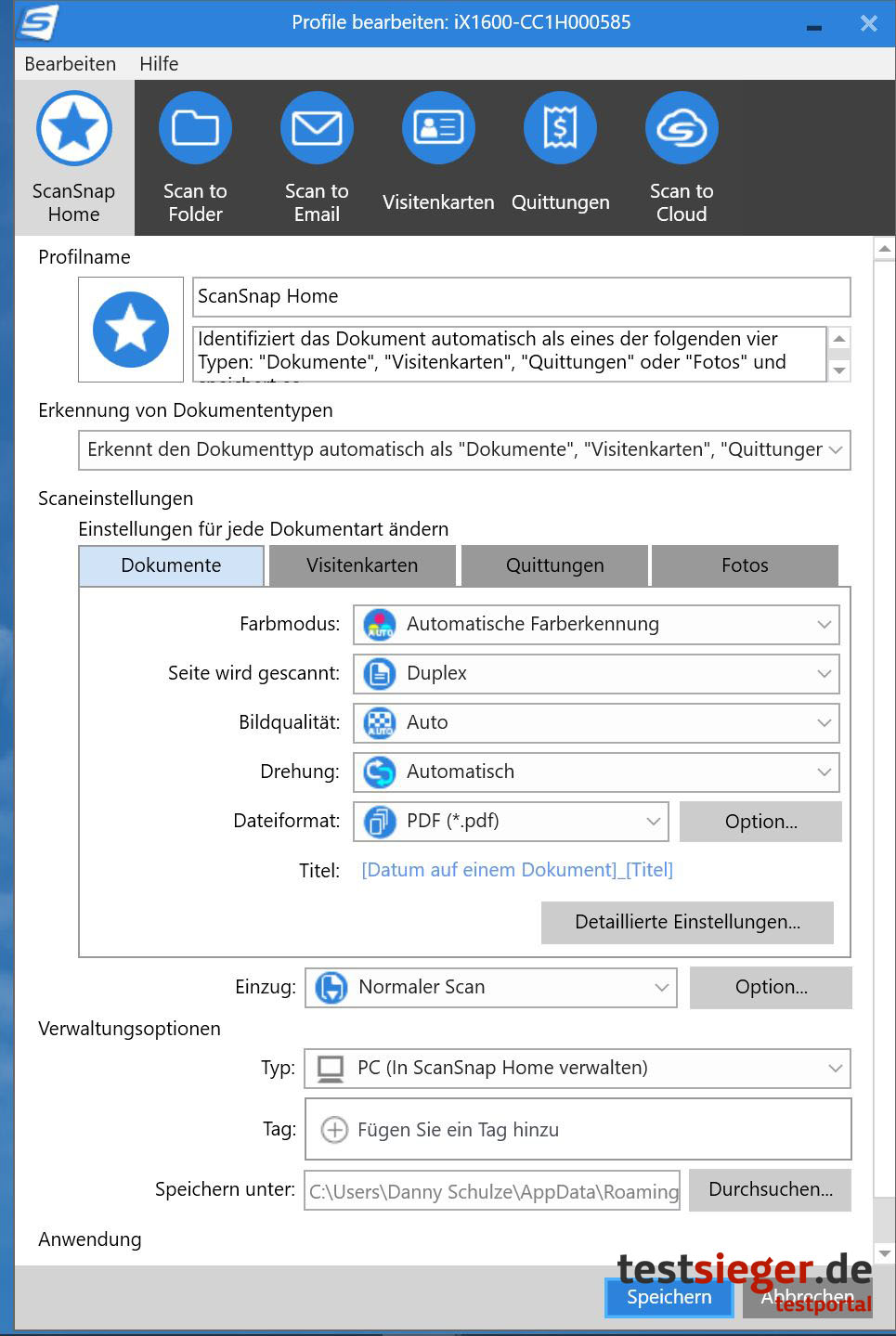Choose the Scan to Email profile
Image resolution: width=896 pixels, height=1336 pixels.
(x=317, y=129)
